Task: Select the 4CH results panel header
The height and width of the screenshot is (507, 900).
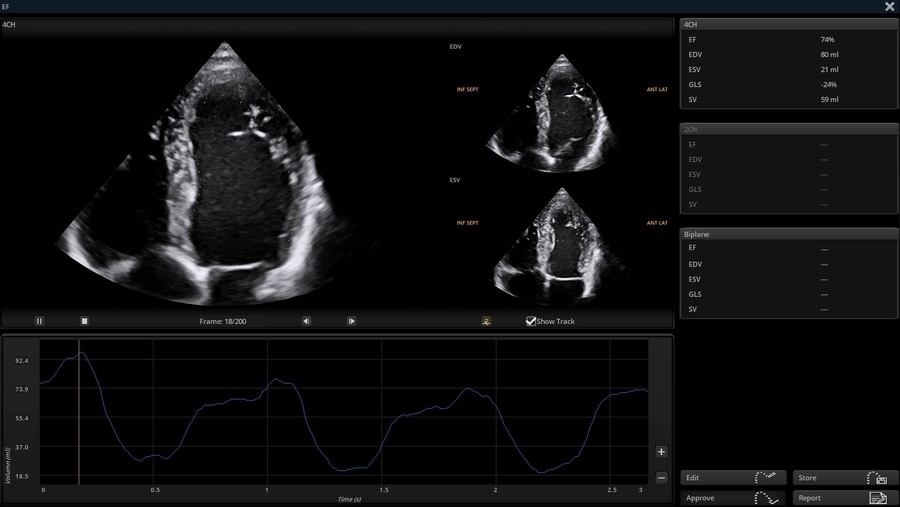Action: tap(788, 24)
